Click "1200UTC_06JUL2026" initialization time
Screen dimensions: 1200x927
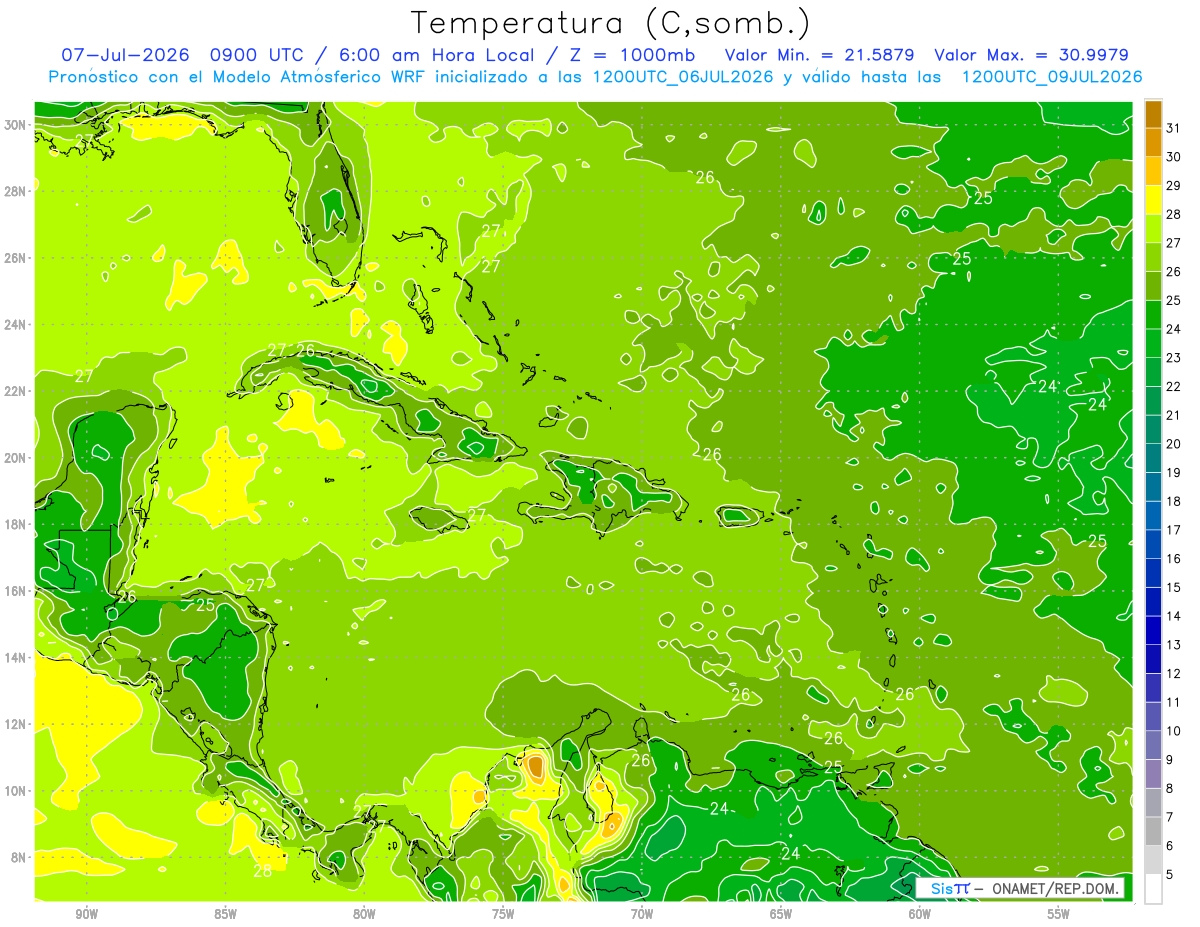click(x=683, y=77)
